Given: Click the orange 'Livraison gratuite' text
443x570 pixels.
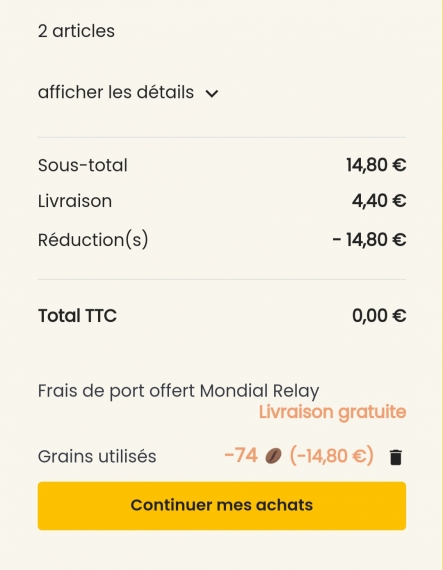Looking at the screenshot, I should pos(332,412).
